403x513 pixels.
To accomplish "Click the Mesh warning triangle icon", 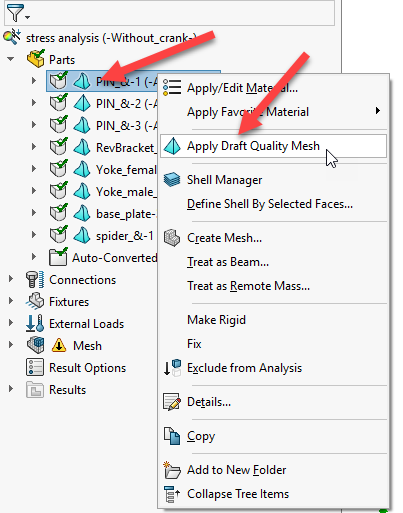I will tap(59, 345).
